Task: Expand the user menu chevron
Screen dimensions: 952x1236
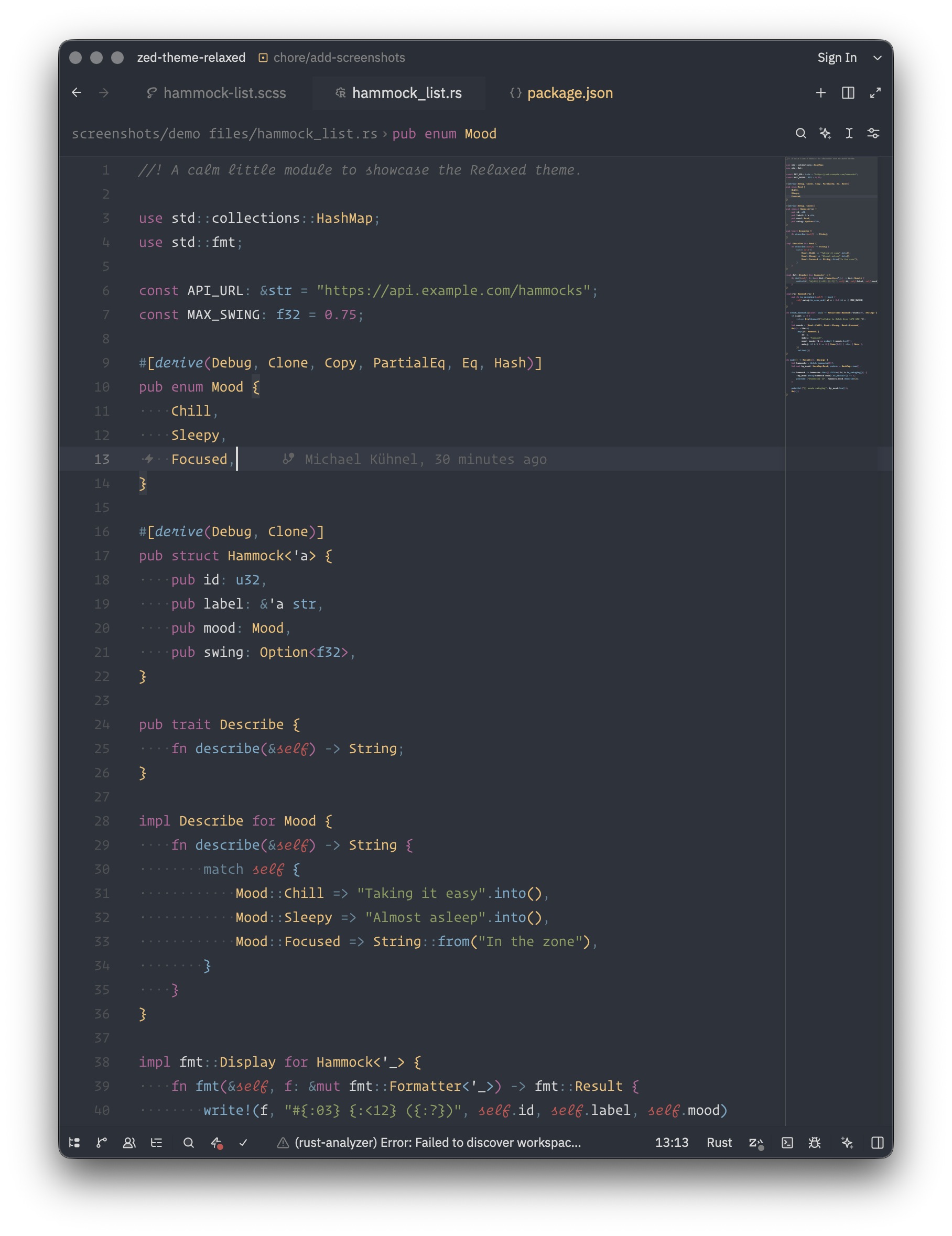Action: point(877,58)
